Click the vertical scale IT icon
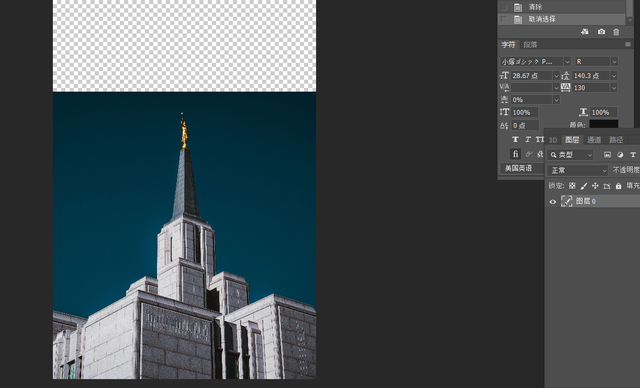 pyautogui.click(x=504, y=112)
